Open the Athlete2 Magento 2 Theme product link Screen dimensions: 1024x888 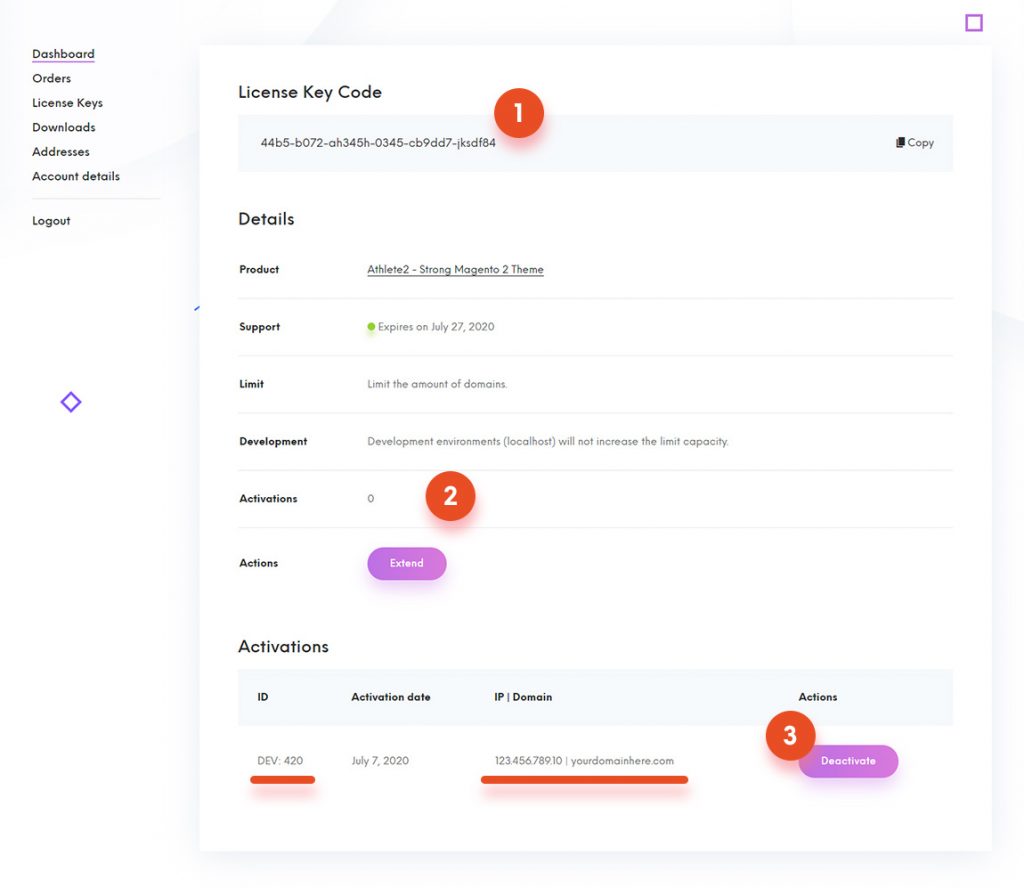click(x=455, y=269)
